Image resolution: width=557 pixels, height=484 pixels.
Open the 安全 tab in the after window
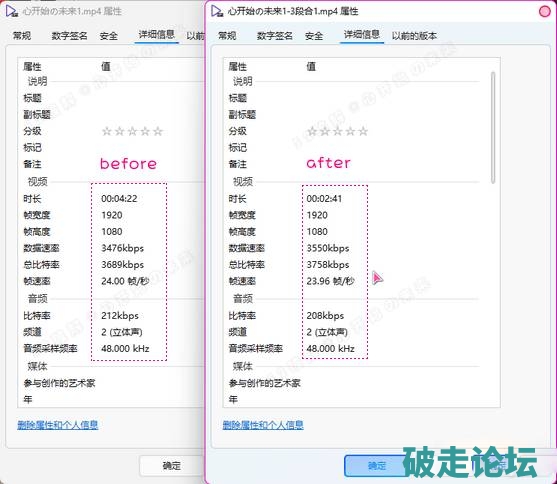pos(314,36)
